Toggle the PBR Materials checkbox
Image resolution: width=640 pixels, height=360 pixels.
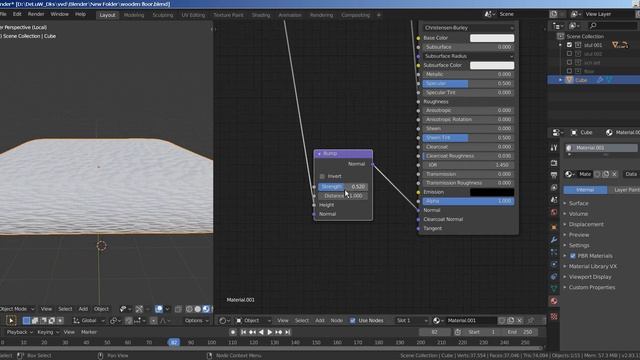(x=573, y=256)
